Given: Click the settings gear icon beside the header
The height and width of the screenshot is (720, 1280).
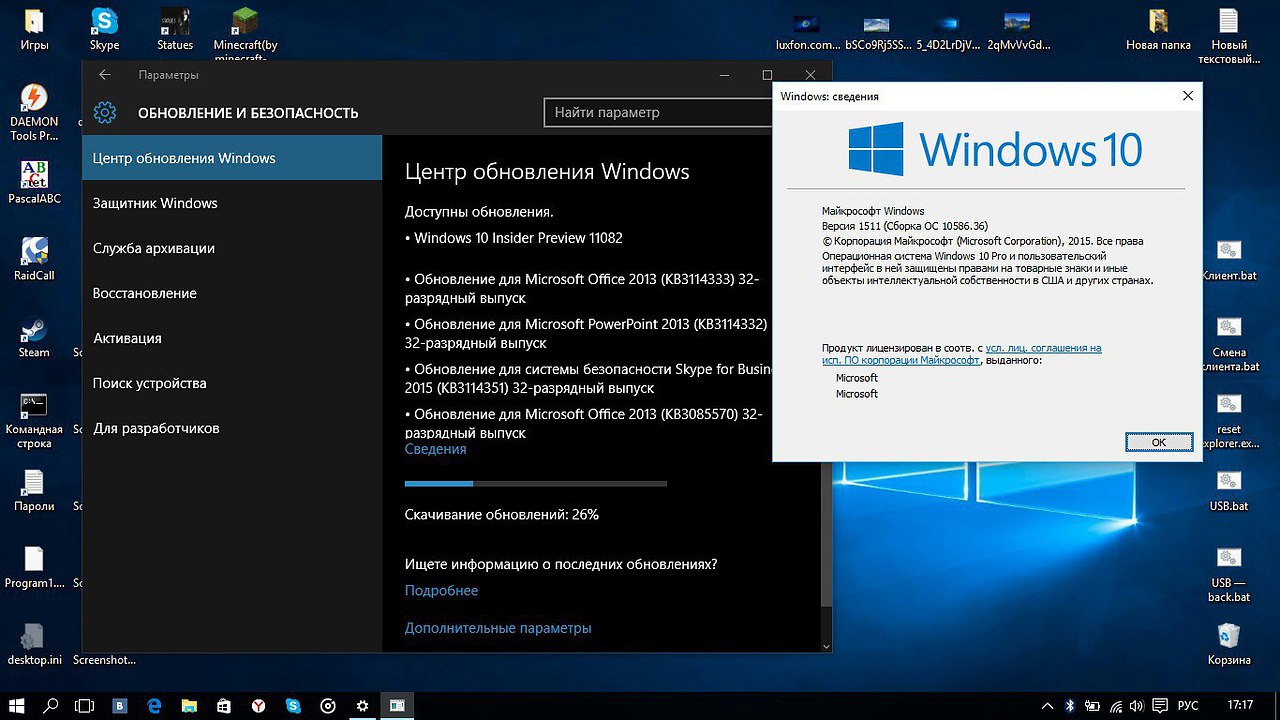Looking at the screenshot, I should pyautogui.click(x=105, y=113).
